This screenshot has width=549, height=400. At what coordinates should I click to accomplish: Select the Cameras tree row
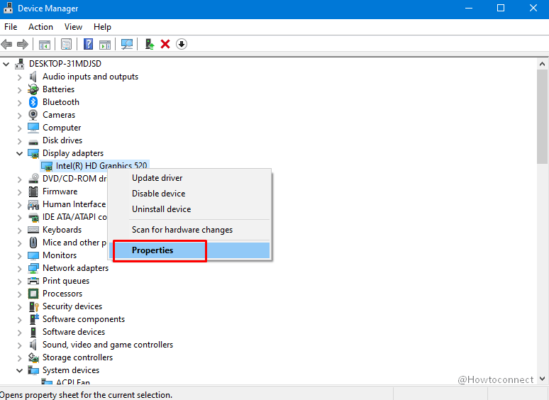coord(58,115)
